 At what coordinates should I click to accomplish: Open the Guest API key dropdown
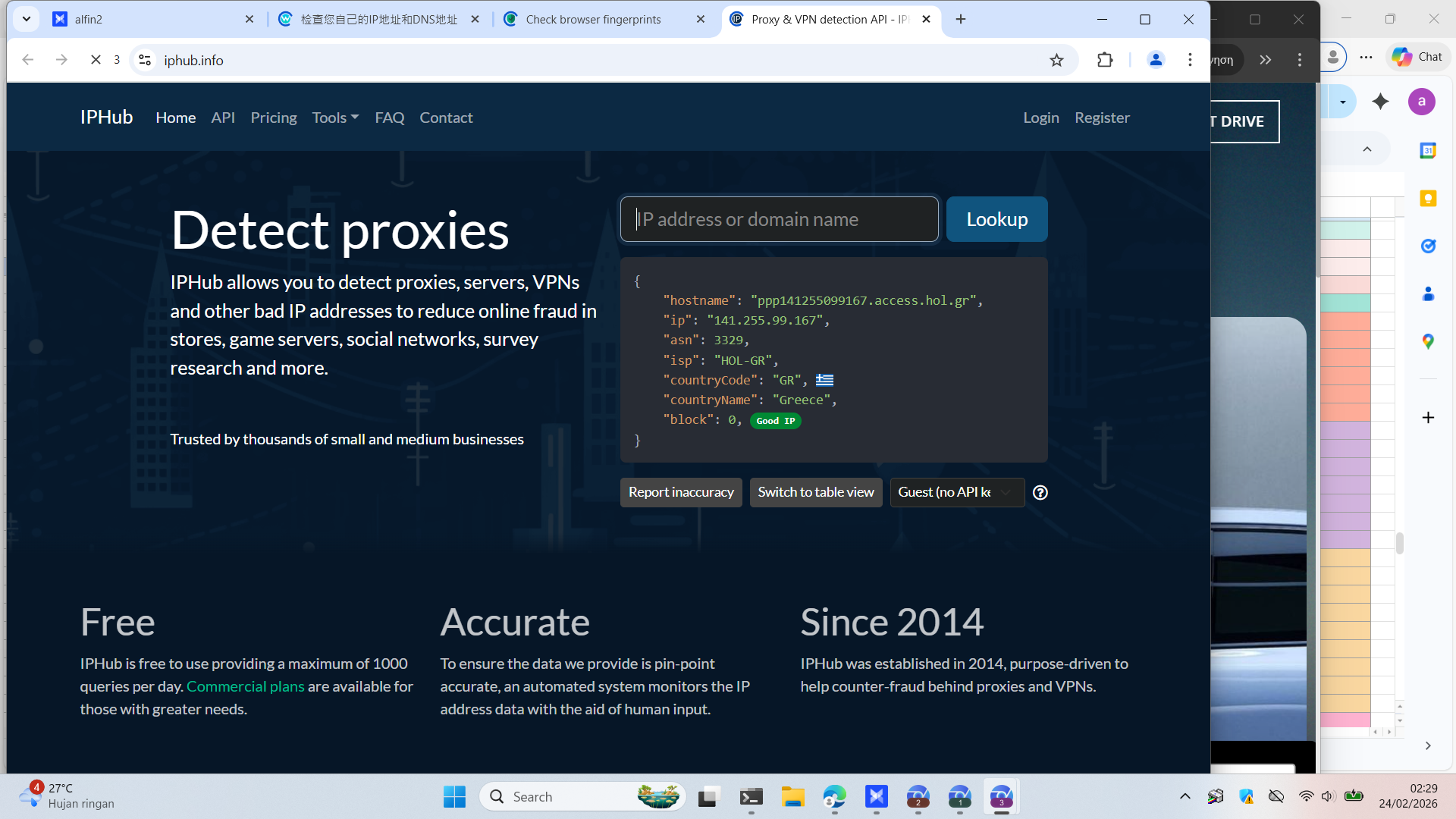956,493
